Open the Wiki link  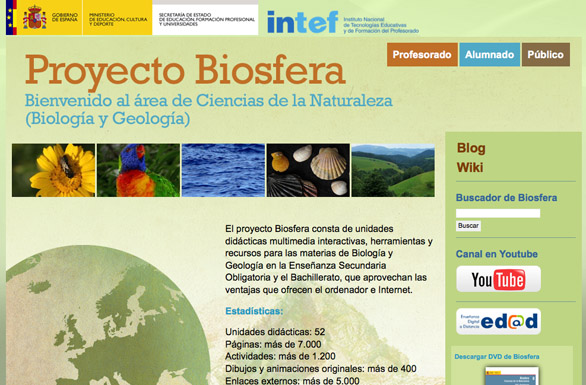[x=470, y=167]
